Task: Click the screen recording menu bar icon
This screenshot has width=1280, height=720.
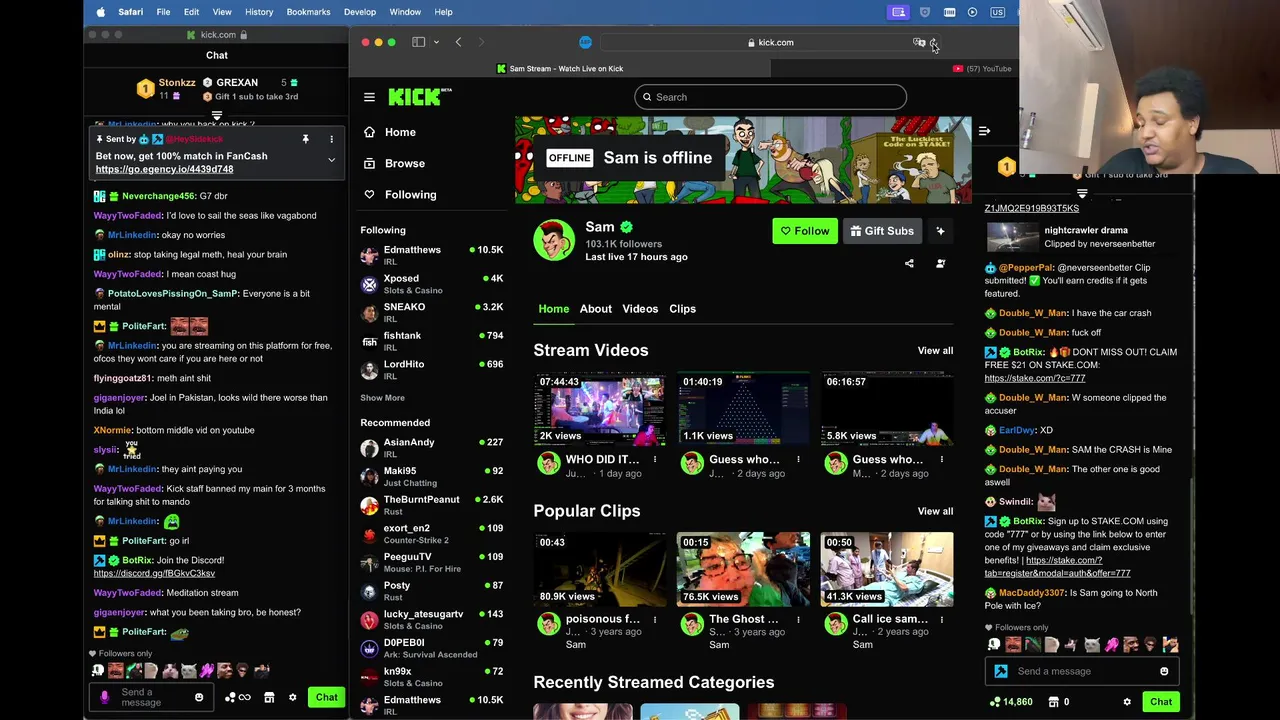Action: point(898,12)
